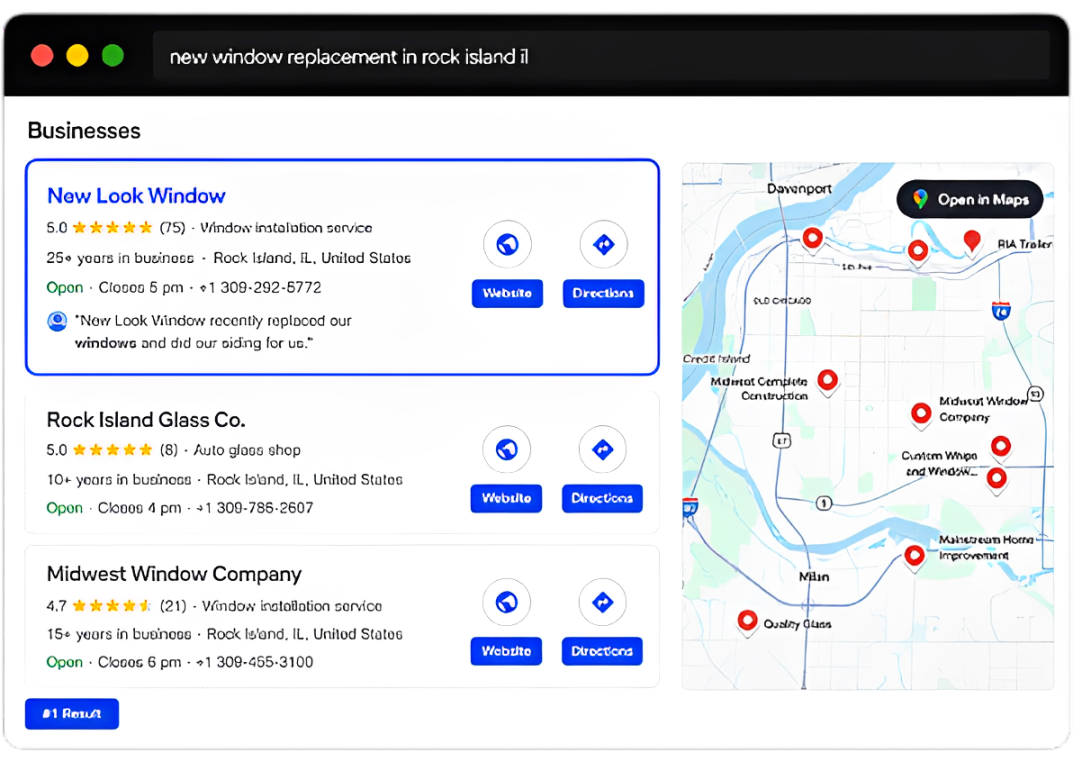Click Rock Island Glass Co. directions icon
Image resolution: width=1073 pixels, height=762 pixels.
602,449
